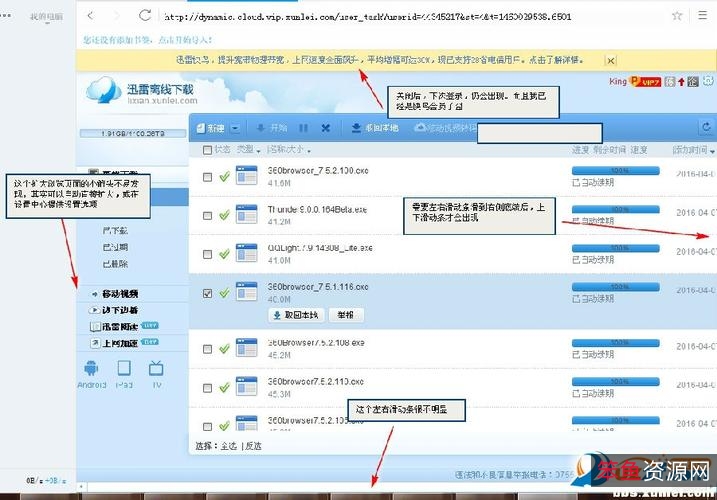Open 边下边播 in the sidebar

[x=120, y=310]
